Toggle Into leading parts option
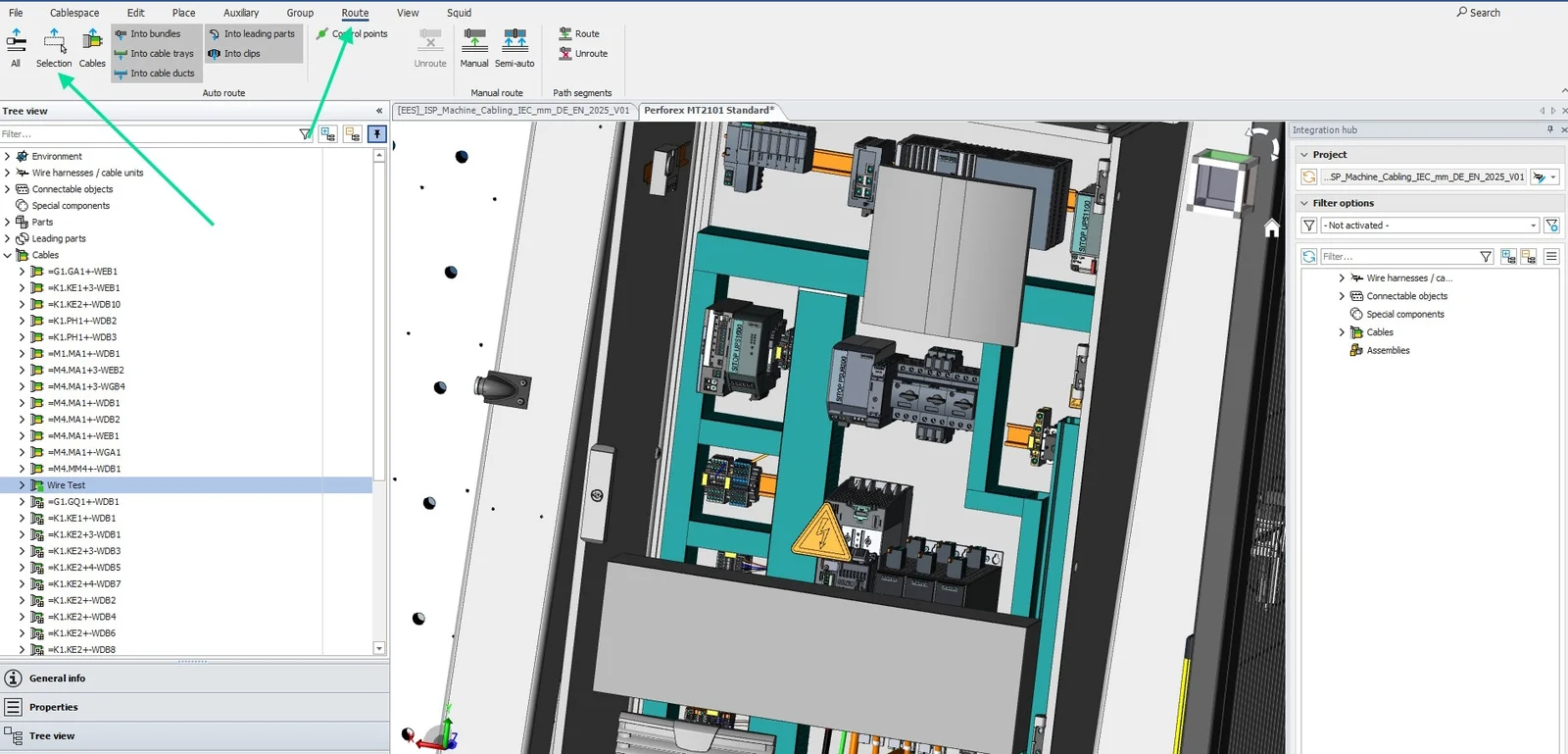1568x754 pixels. (252, 33)
